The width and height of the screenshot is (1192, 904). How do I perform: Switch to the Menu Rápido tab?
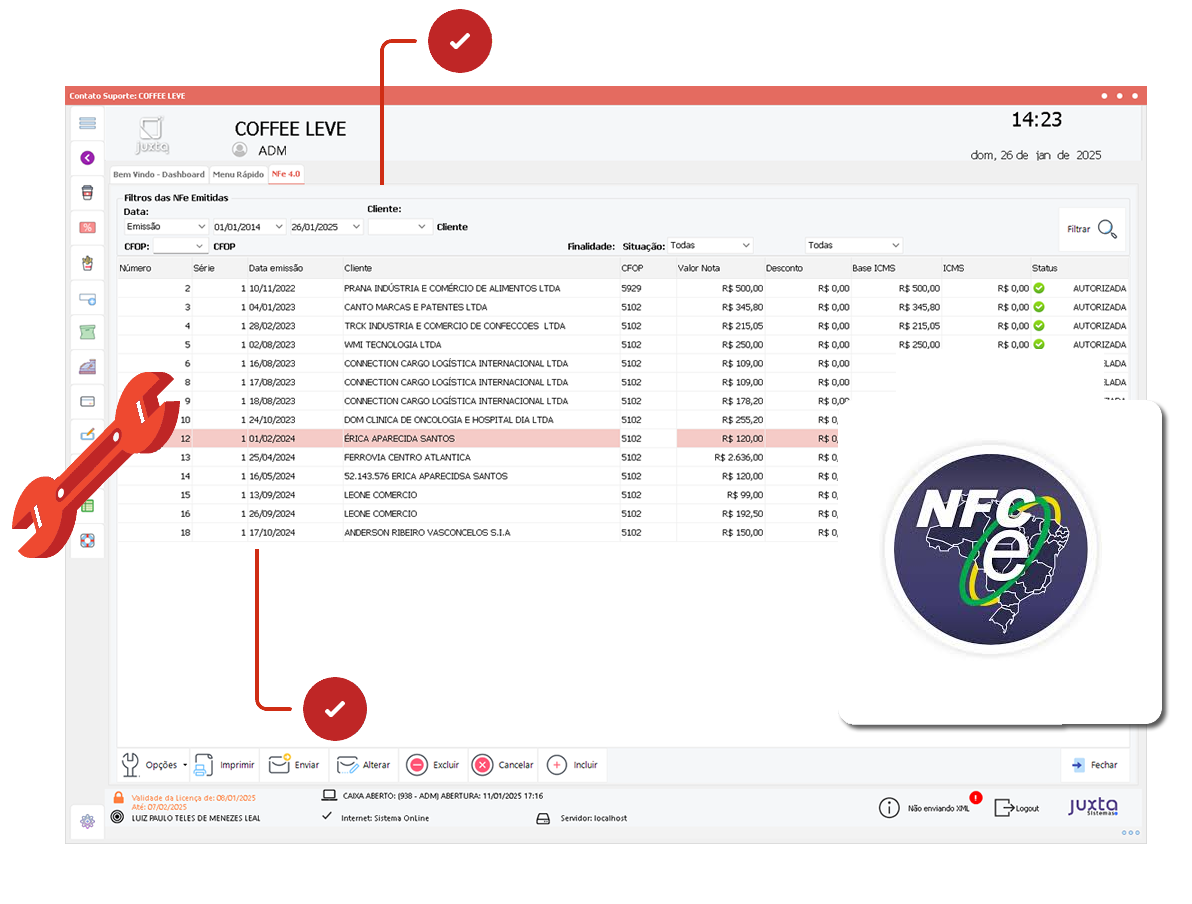point(238,174)
